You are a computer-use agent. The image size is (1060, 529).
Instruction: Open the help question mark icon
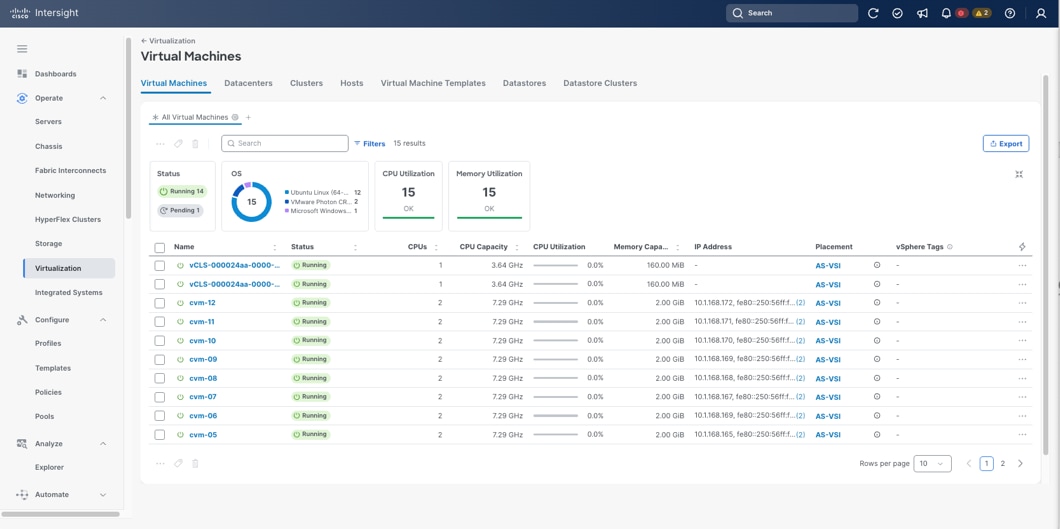click(x=1010, y=13)
